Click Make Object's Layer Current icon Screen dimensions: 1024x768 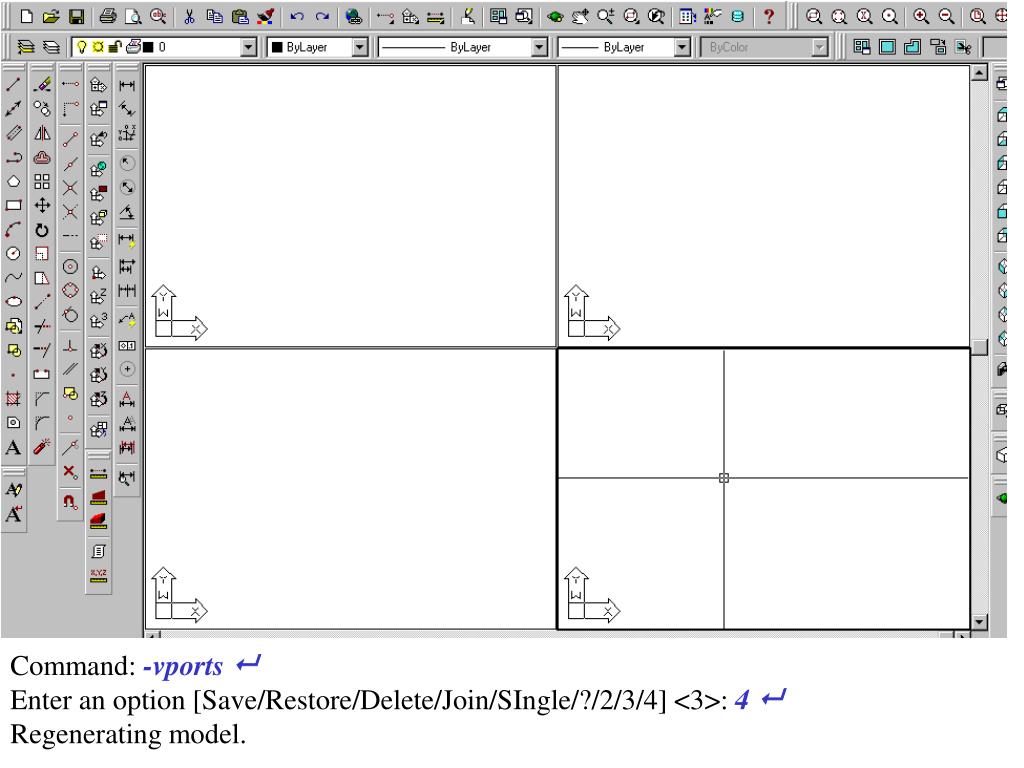click(26, 47)
